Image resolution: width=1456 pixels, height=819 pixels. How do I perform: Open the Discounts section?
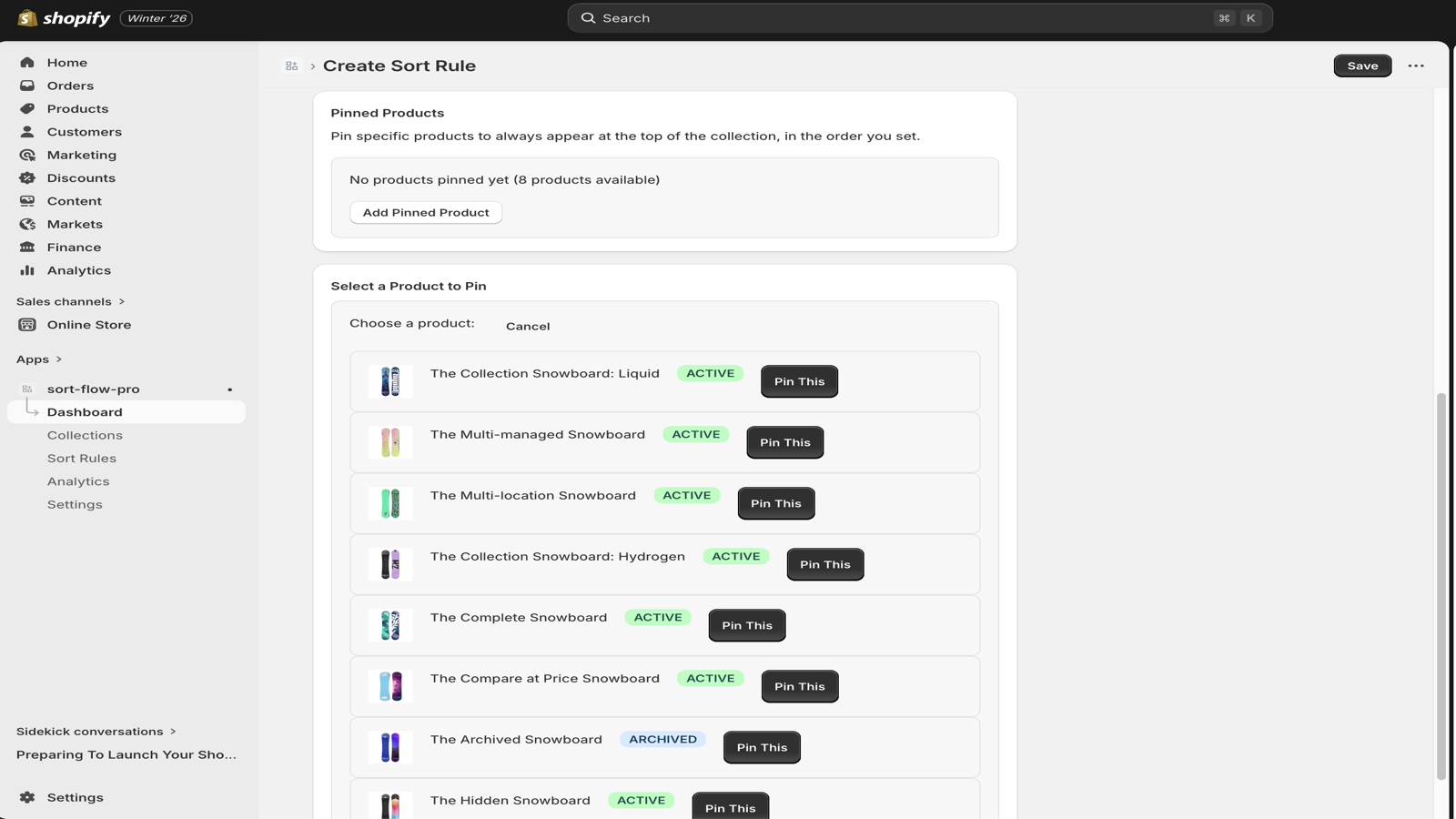(81, 177)
